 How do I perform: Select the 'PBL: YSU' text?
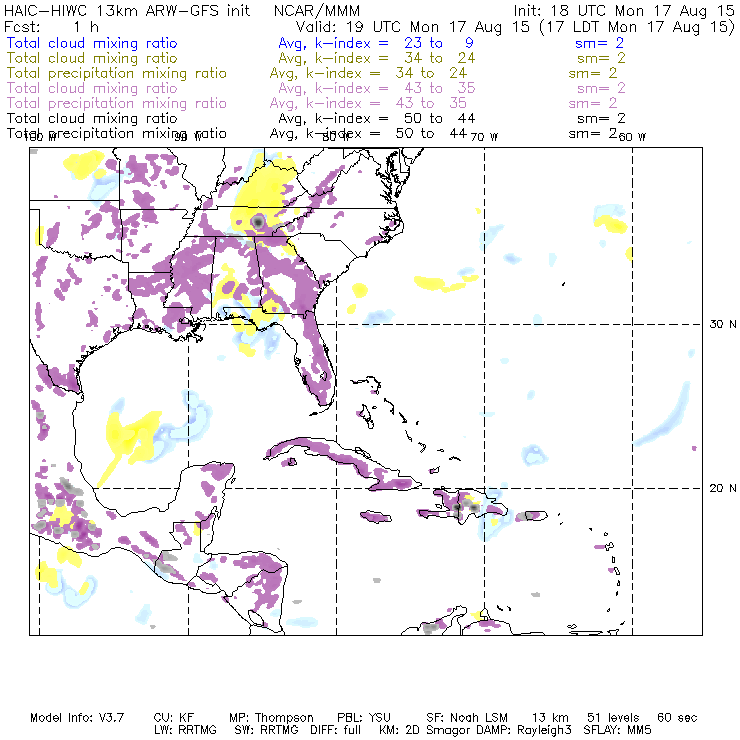[364, 718]
